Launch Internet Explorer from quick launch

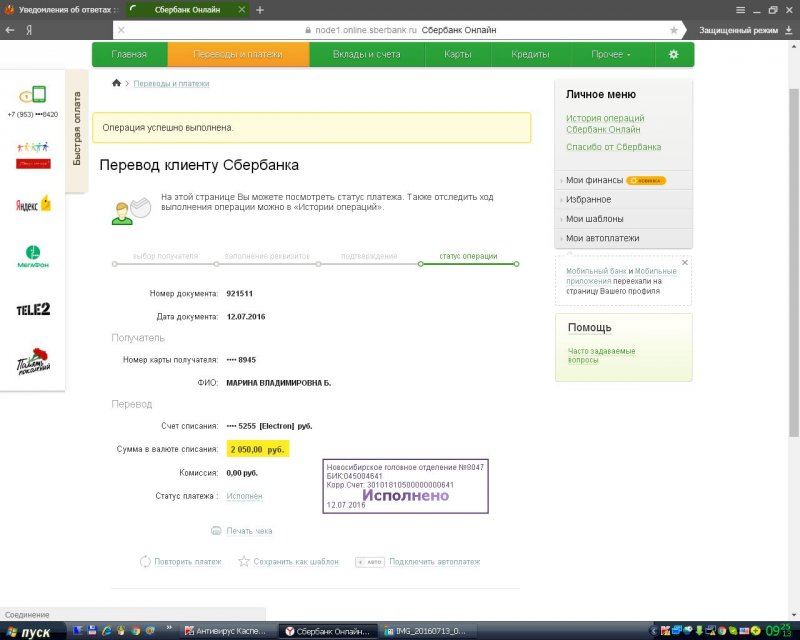pos(107,631)
